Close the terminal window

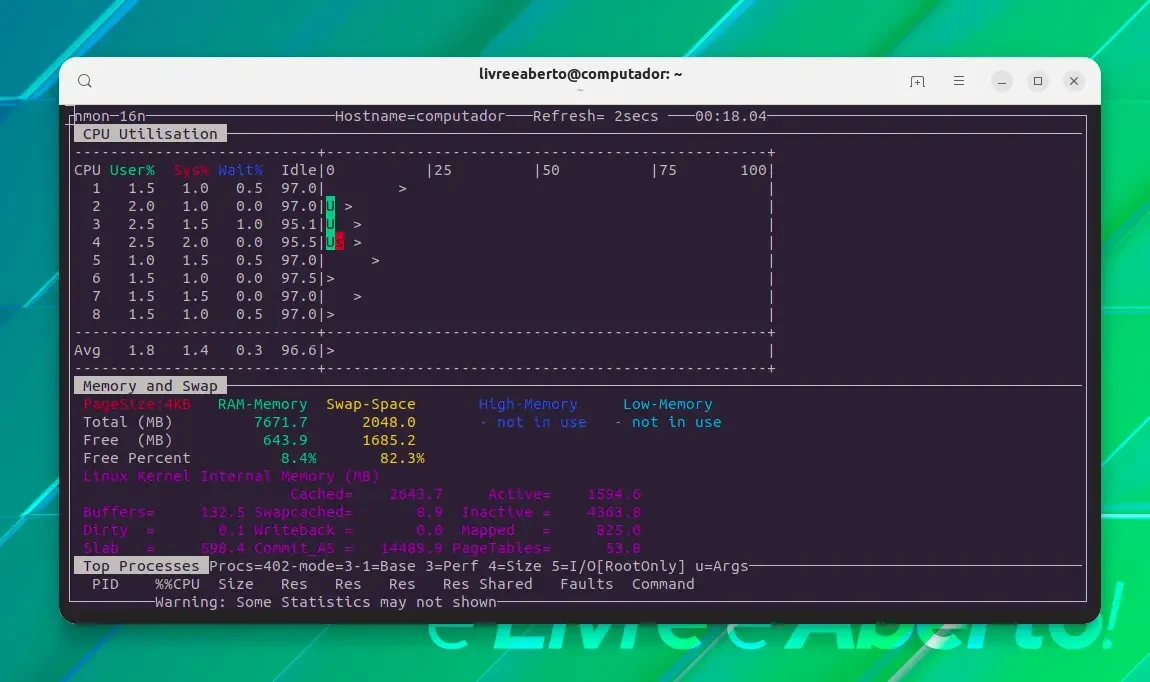[1074, 81]
